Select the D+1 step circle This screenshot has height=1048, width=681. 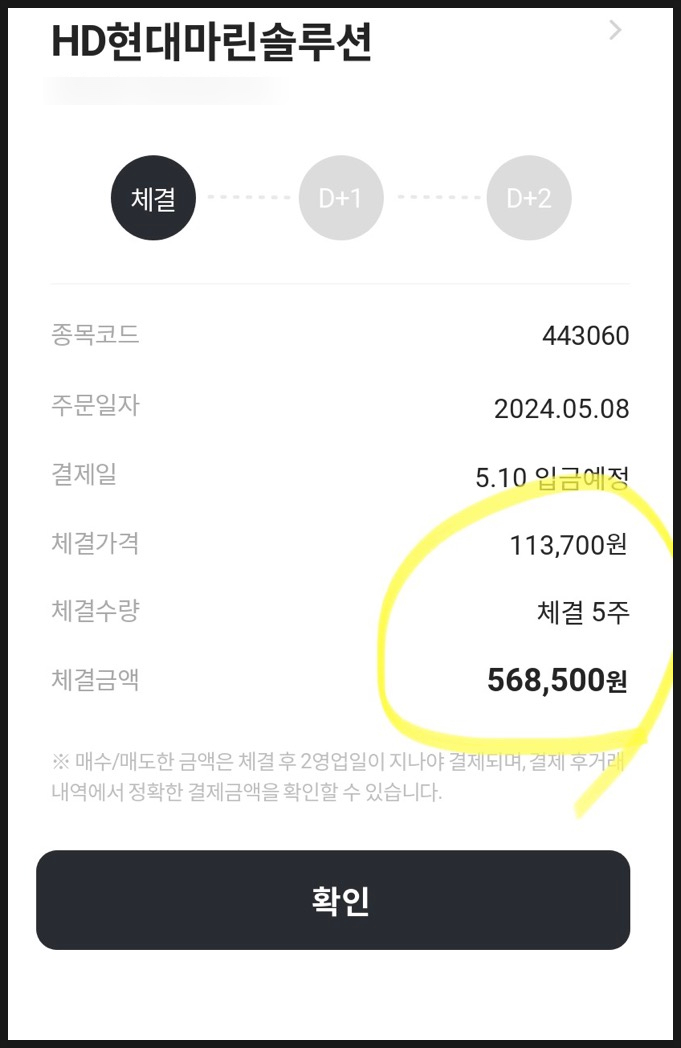click(341, 198)
